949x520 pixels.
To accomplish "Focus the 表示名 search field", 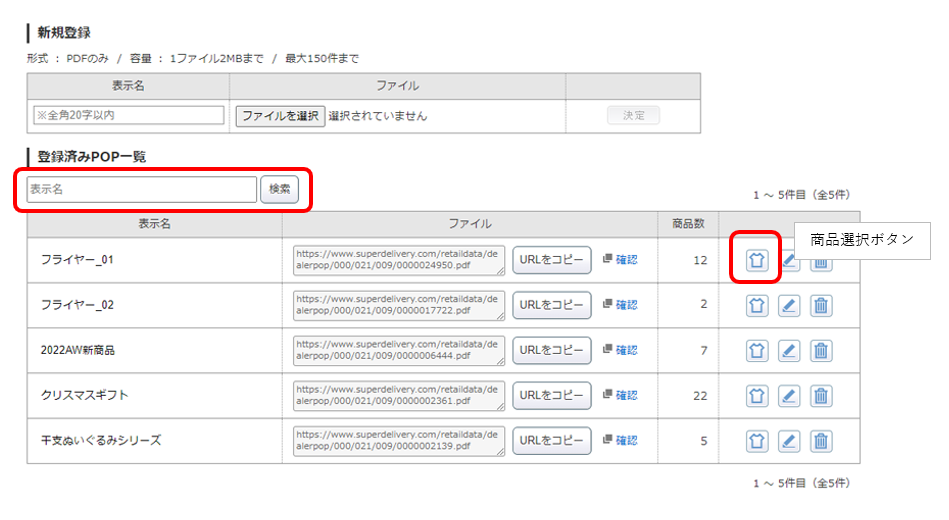I will click(142, 189).
